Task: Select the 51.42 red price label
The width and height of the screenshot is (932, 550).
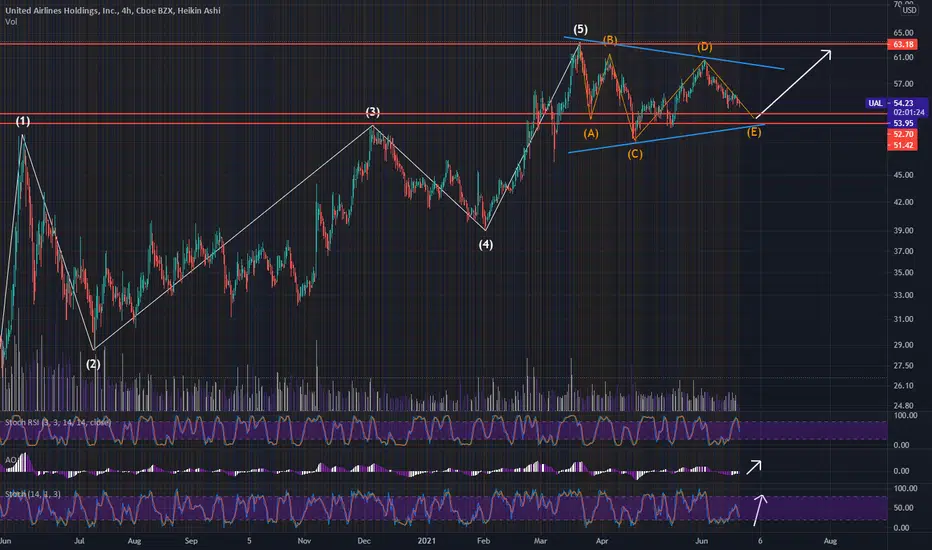Action: click(902, 145)
